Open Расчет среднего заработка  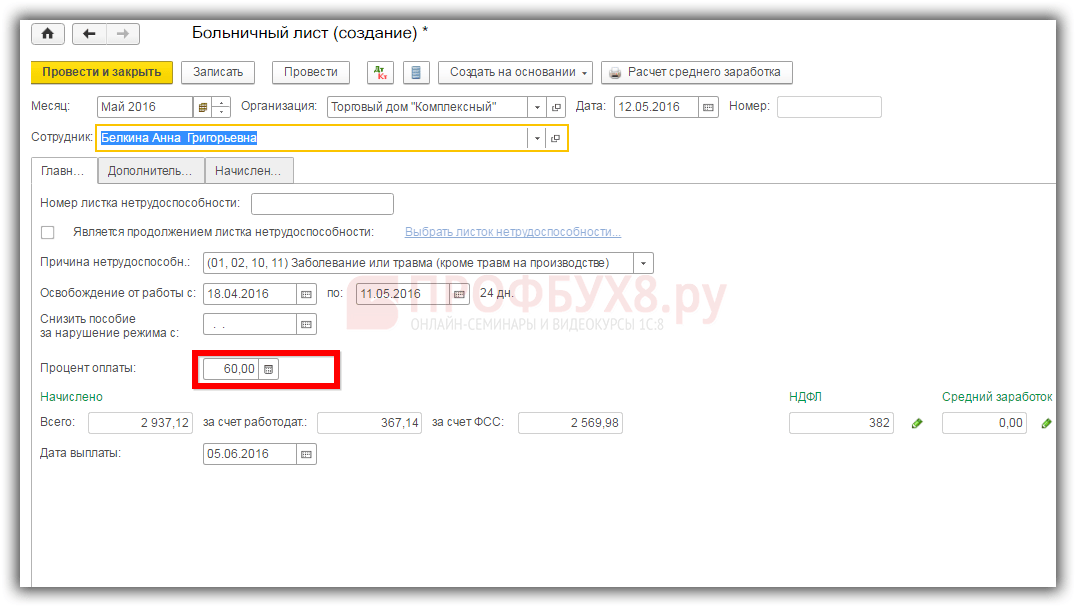[697, 72]
